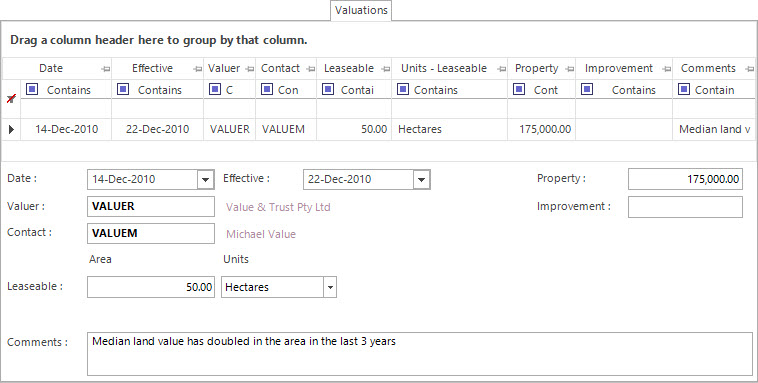Click the pin icon in Date column header
This screenshot has height=383, width=758.
click(106, 69)
